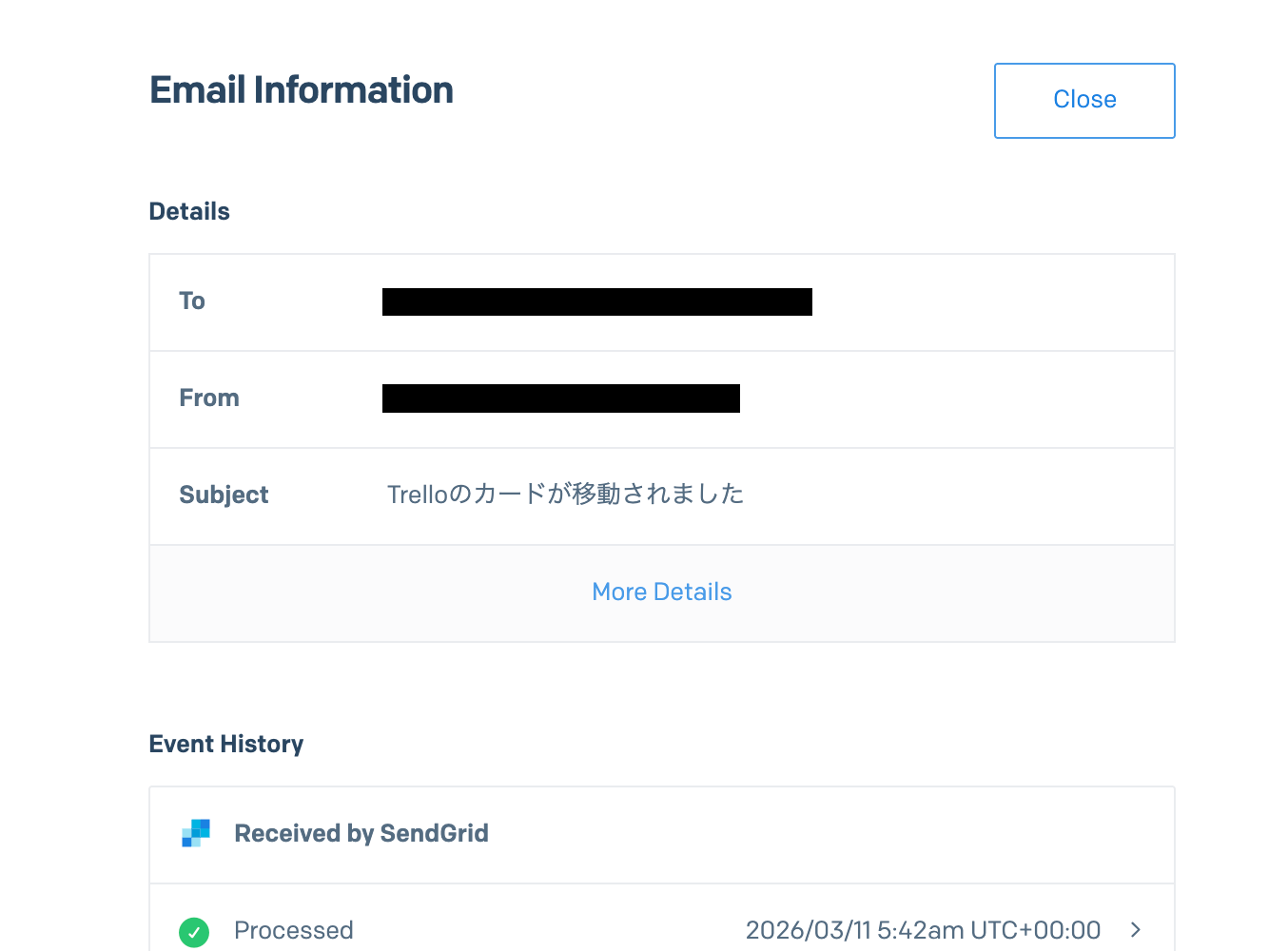The width and height of the screenshot is (1288, 951).
Task: Click the To field label
Action: click(x=192, y=301)
